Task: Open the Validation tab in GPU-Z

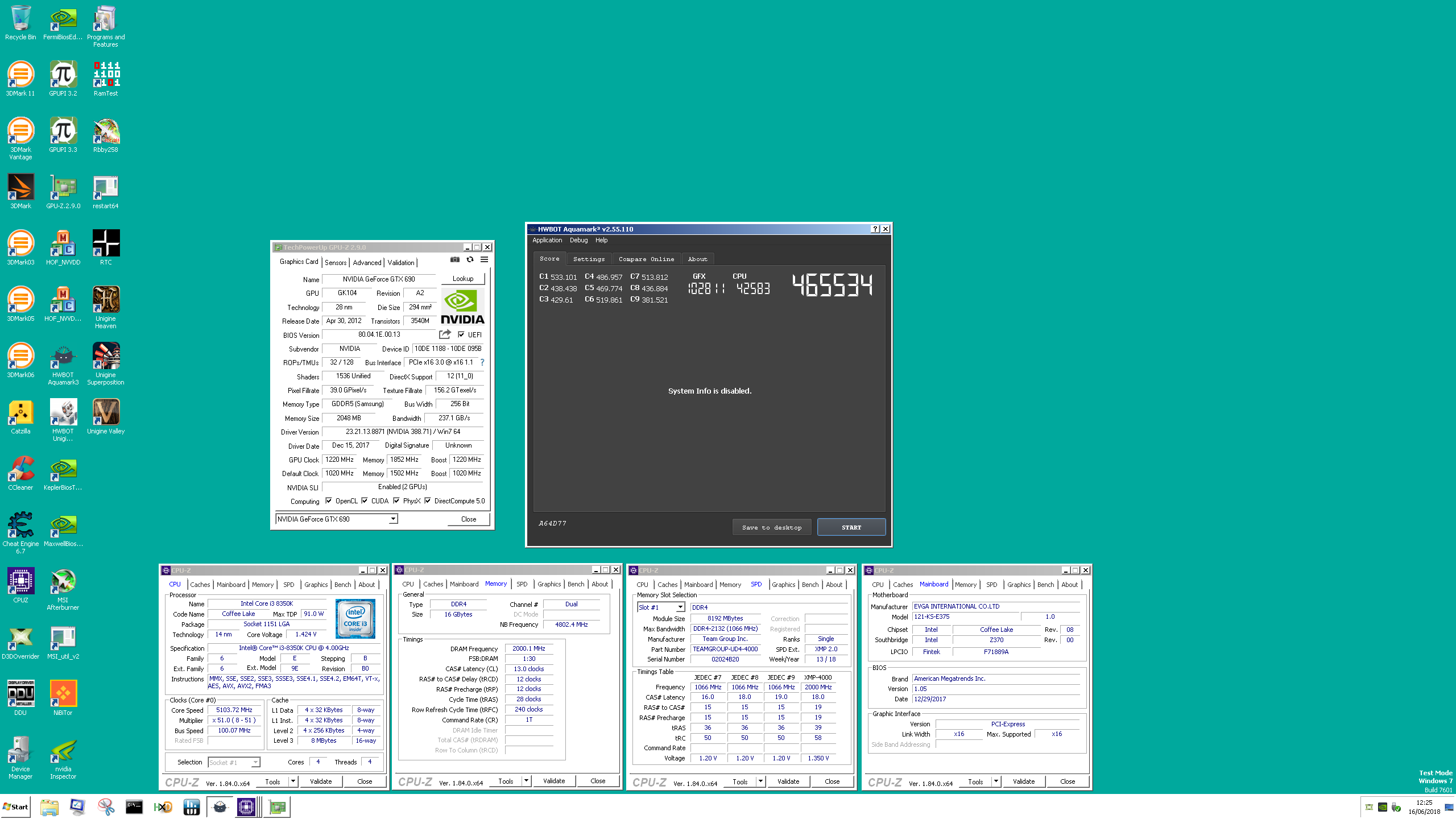Action: pos(401,263)
